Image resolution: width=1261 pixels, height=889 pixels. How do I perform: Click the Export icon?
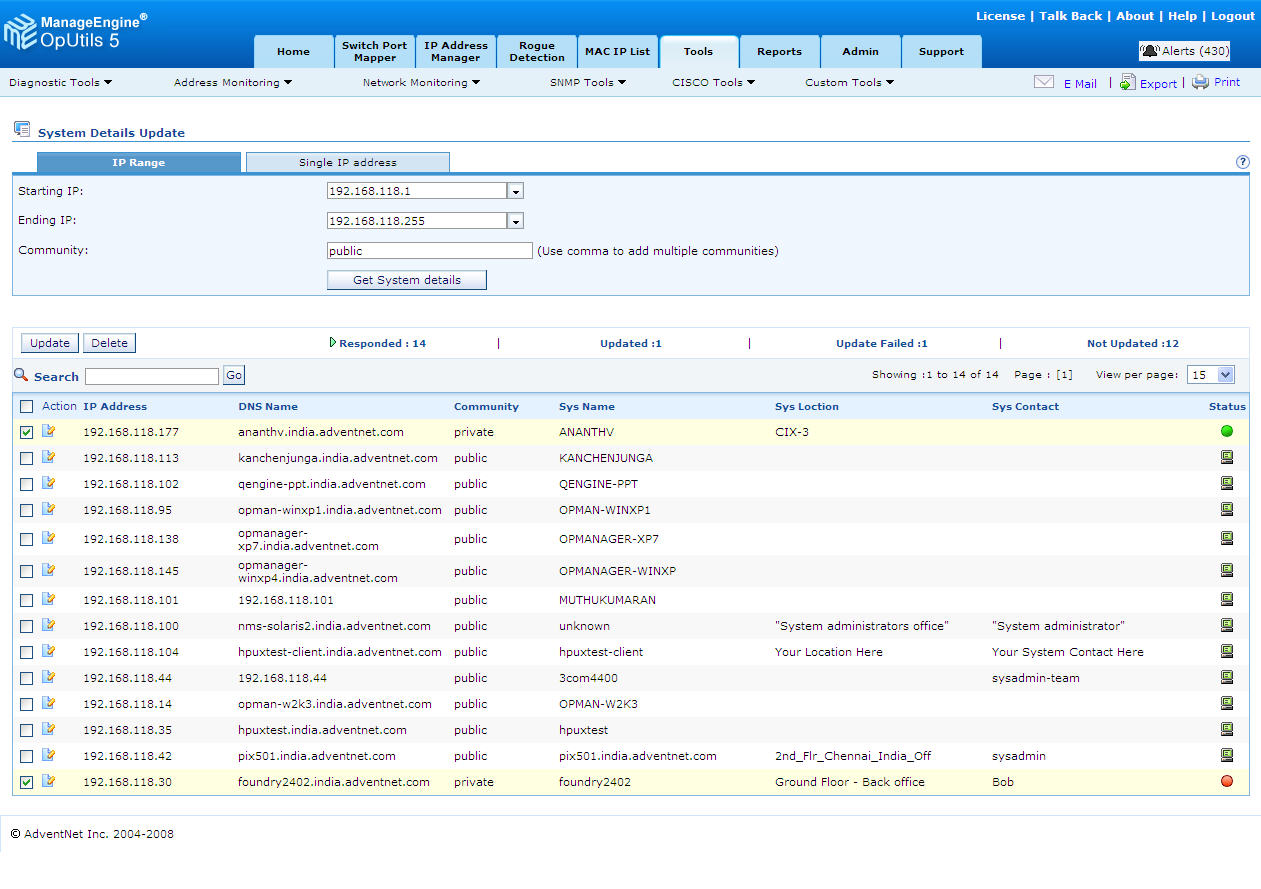(1127, 82)
